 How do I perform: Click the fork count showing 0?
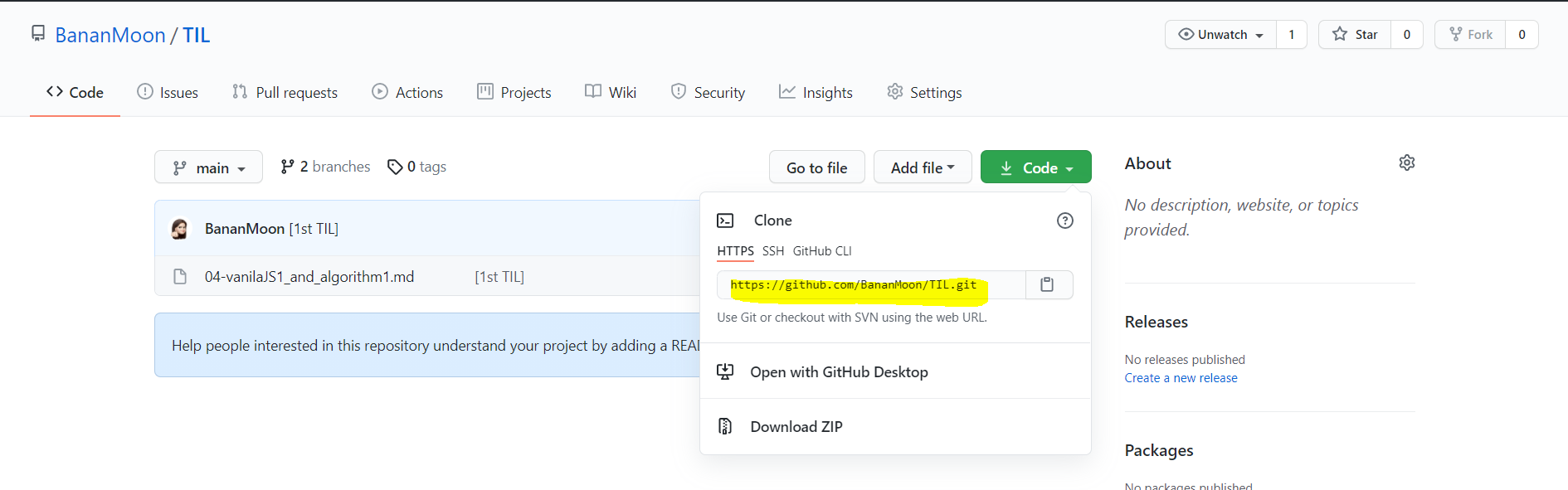point(1522,34)
